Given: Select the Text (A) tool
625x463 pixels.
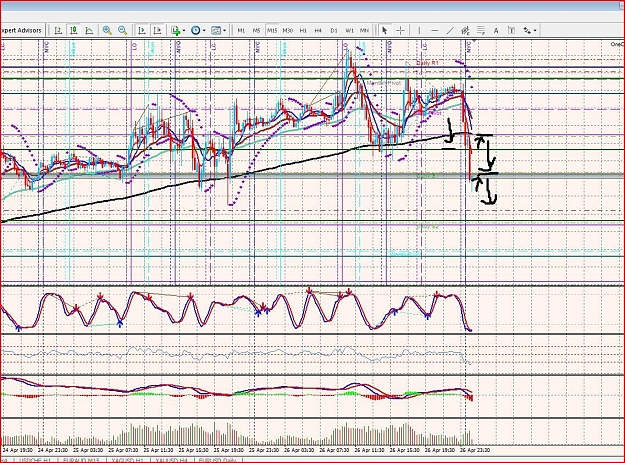Looking at the screenshot, I should click(496, 30).
